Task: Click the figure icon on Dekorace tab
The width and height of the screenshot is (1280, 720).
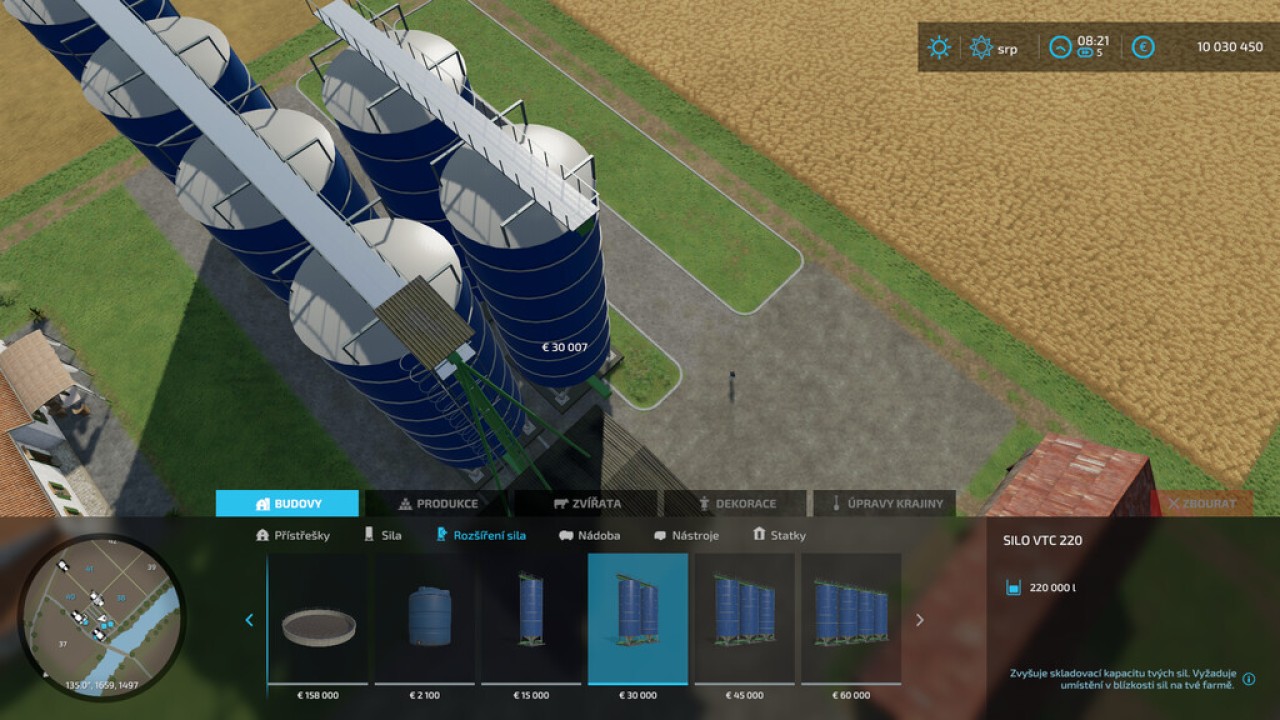Action: point(704,504)
